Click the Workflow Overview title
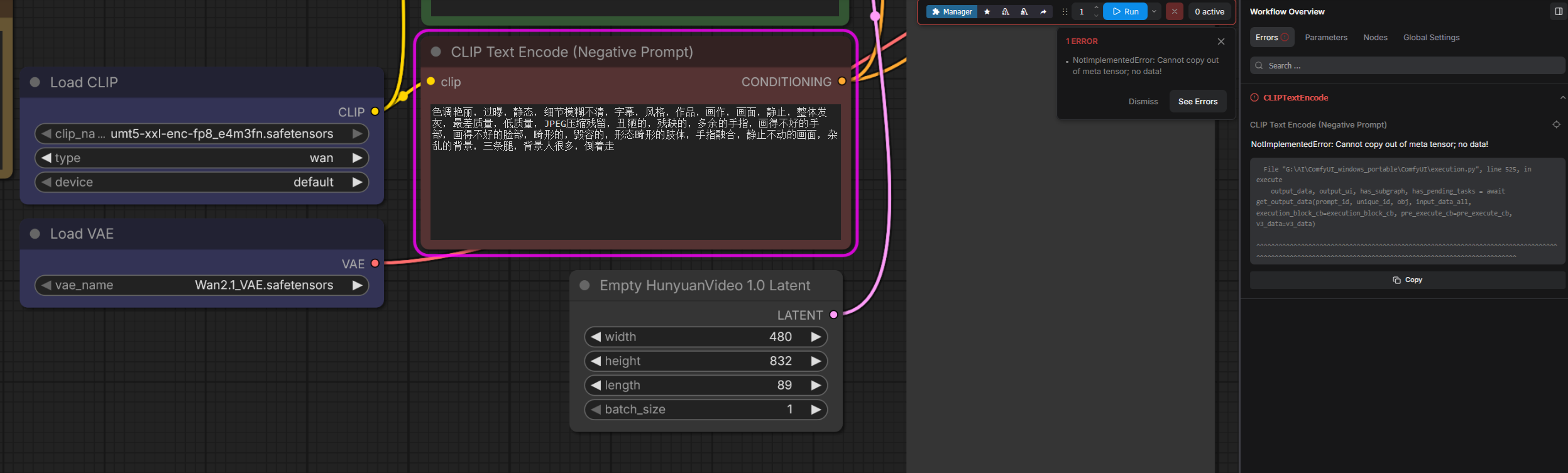 point(1287,11)
